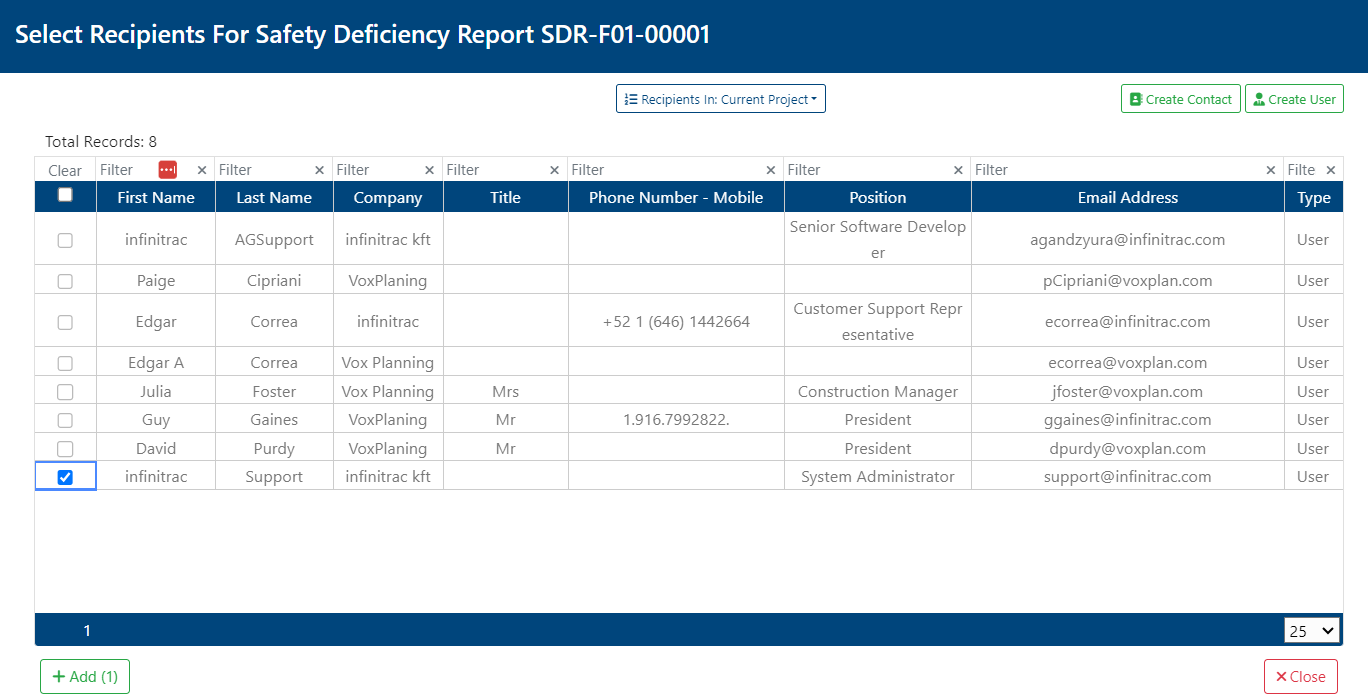
Task: Clear the Company filter using its x icon
Action: pyautogui.click(x=430, y=170)
